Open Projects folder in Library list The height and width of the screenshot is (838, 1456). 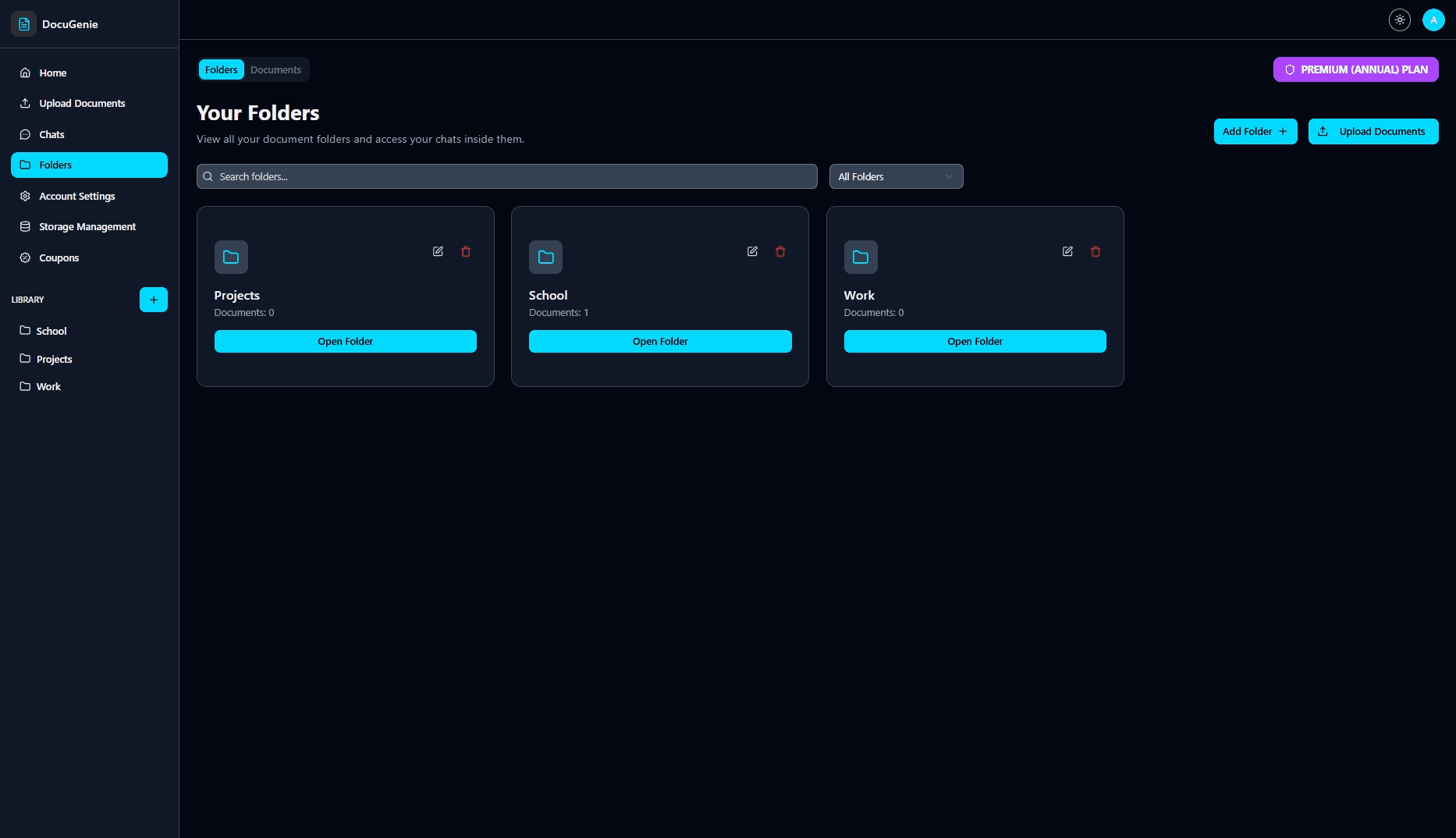(x=89, y=359)
